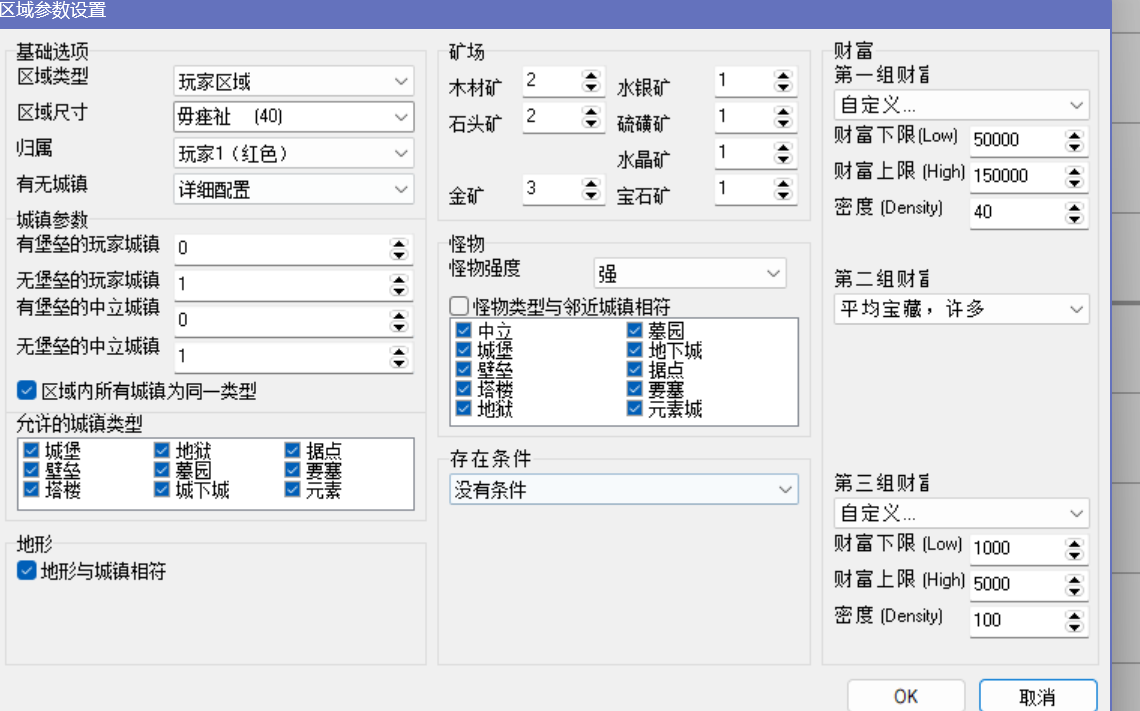This screenshot has height=711, width=1140.
Task: Uncheck 地形与城镇相符 option
Action: click(27, 572)
